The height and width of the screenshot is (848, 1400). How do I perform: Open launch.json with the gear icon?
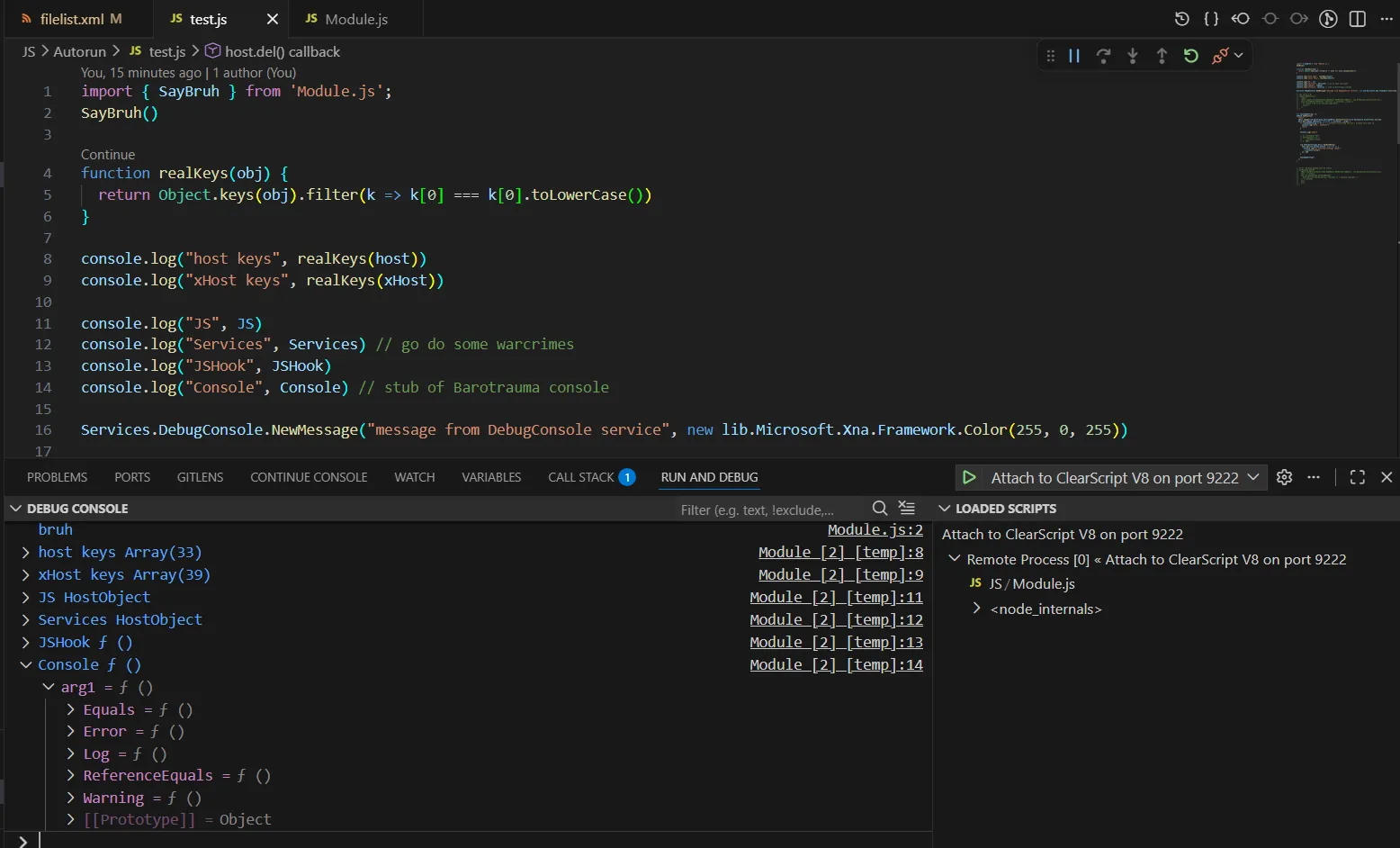click(1285, 477)
